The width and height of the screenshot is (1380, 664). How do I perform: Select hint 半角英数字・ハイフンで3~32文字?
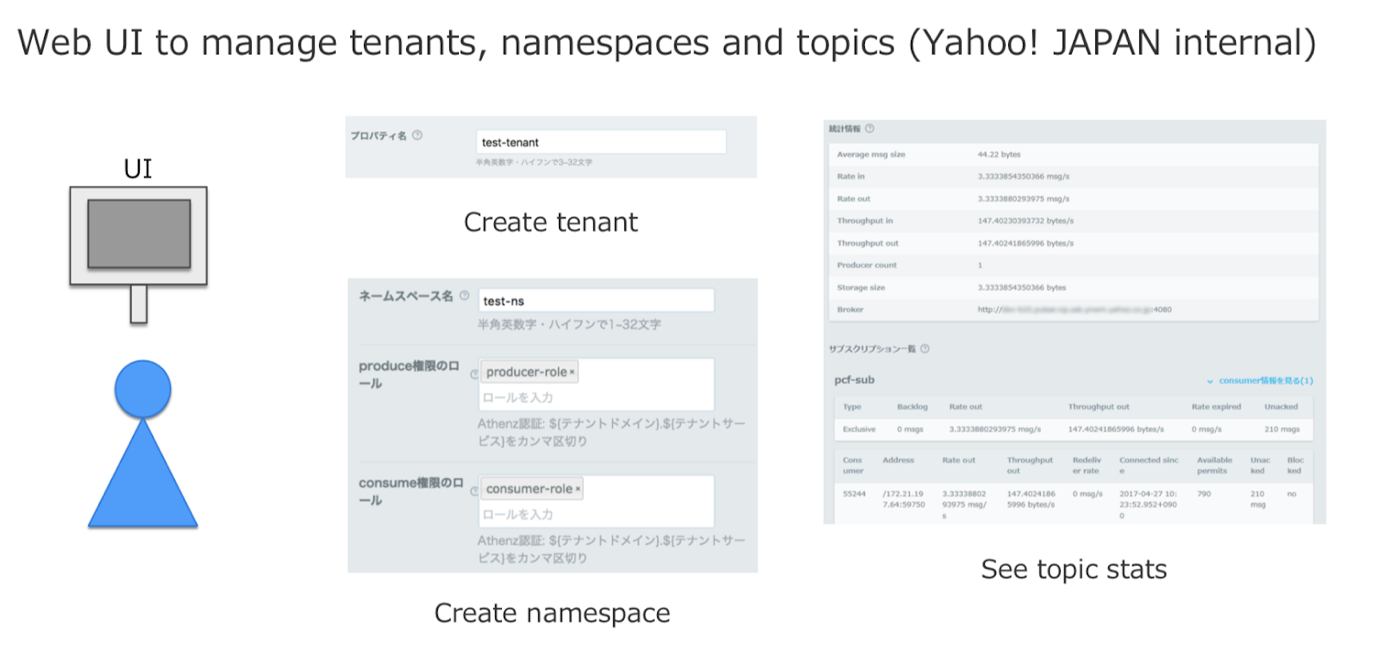coord(535,162)
